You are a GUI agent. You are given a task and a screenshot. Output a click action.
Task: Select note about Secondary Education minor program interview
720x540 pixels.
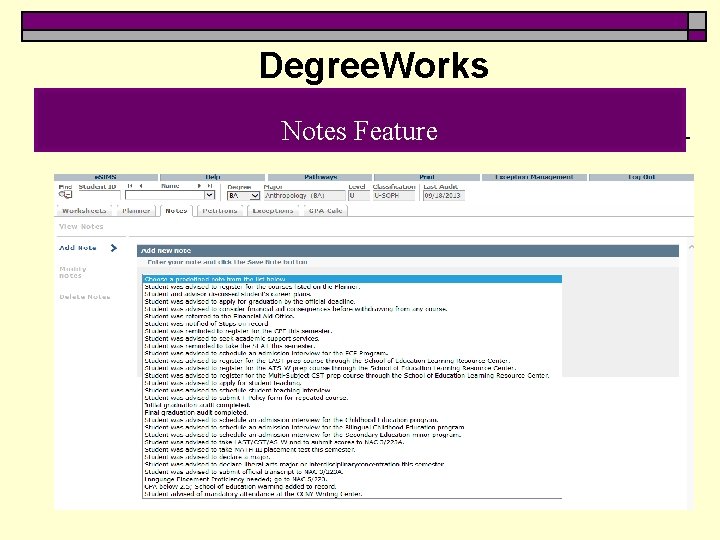coord(352,435)
